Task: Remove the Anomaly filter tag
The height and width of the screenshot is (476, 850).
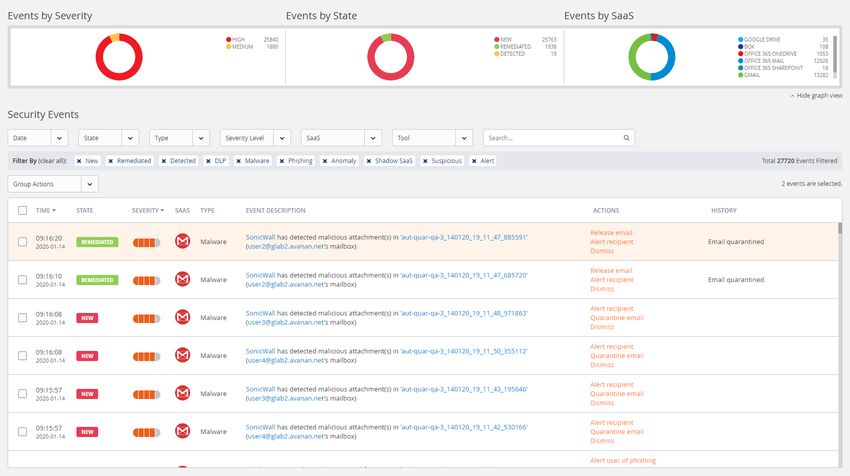Action: pyautogui.click(x=325, y=161)
